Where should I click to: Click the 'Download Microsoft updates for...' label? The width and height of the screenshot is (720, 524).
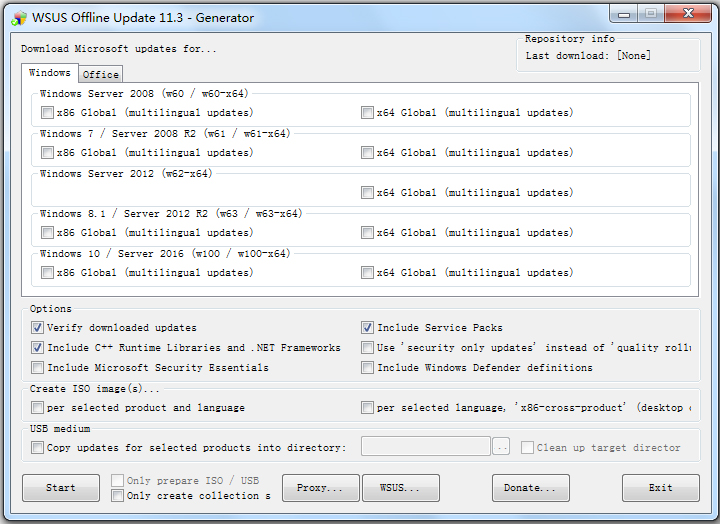click(x=118, y=49)
